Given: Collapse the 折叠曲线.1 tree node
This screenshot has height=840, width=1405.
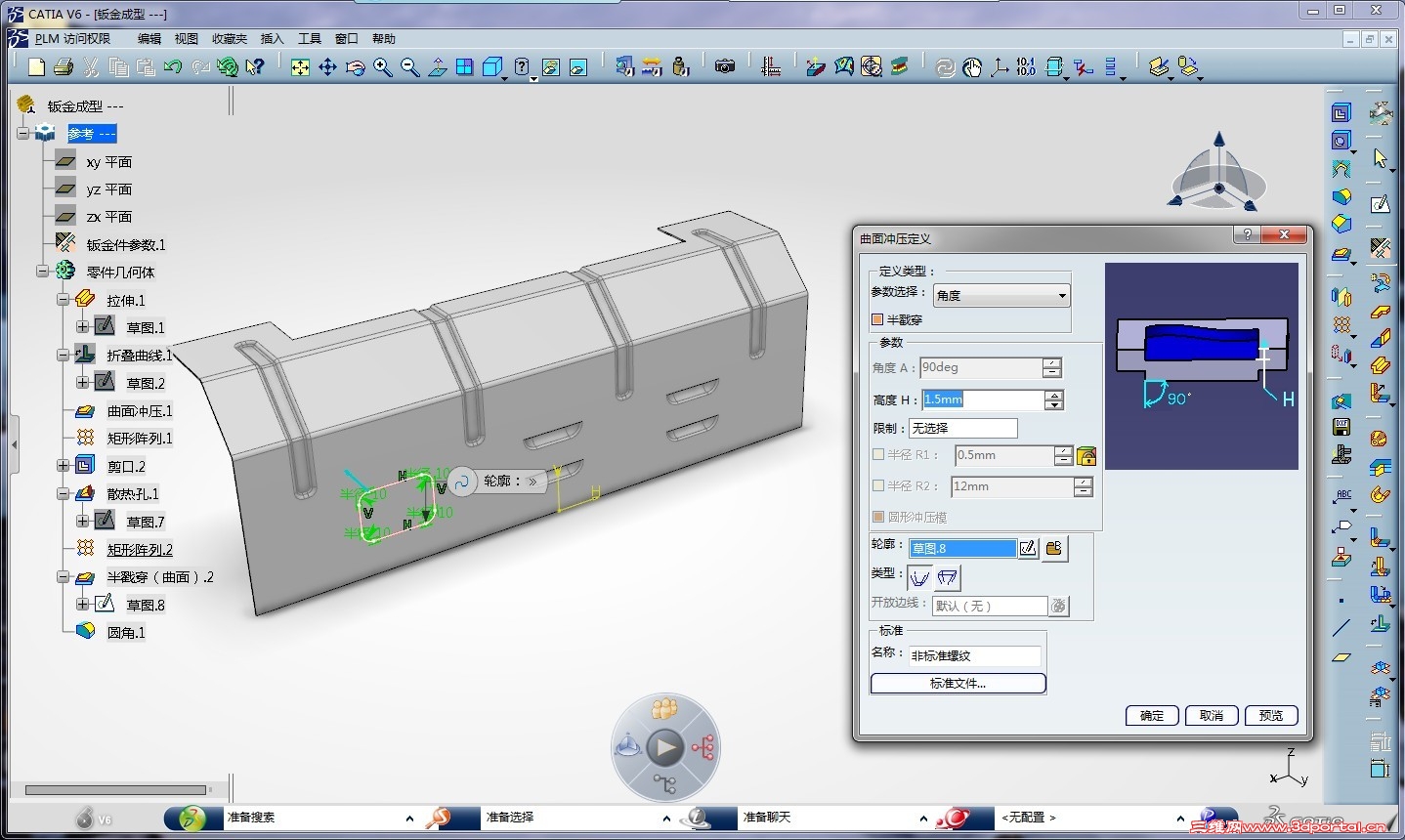Looking at the screenshot, I should [x=63, y=356].
